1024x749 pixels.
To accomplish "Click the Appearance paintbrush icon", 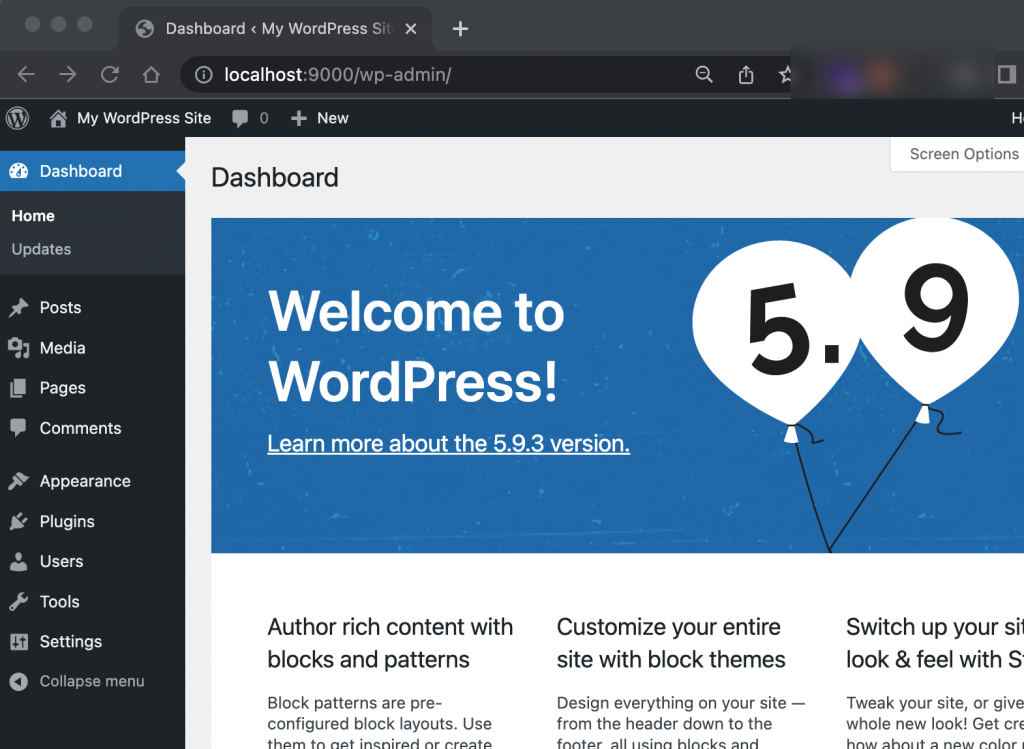I will click(x=19, y=481).
